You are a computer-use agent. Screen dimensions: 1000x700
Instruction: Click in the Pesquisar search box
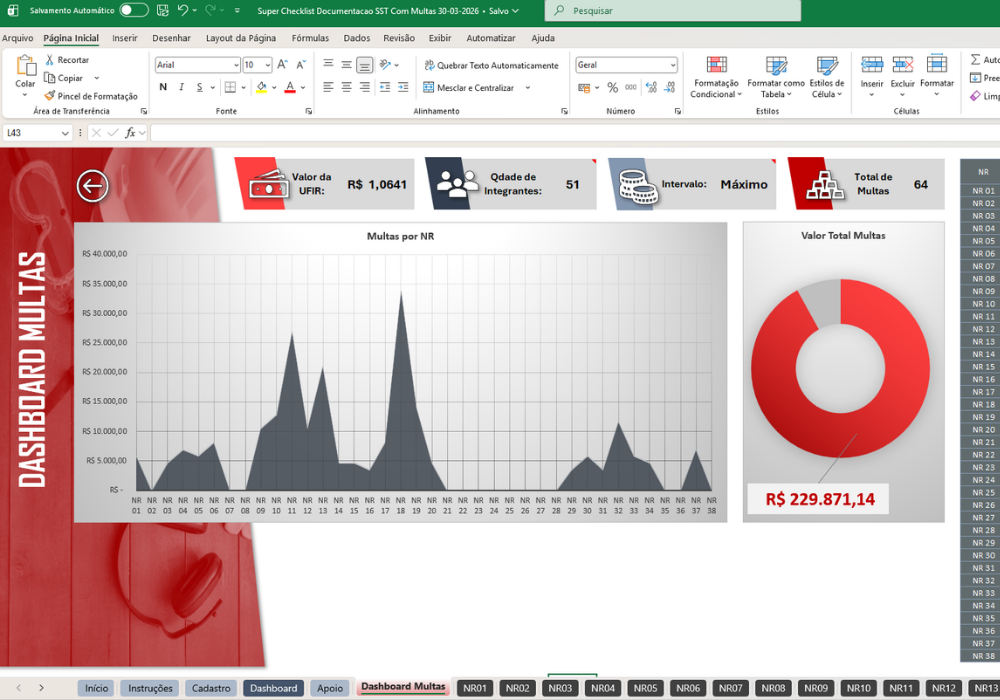(673, 10)
